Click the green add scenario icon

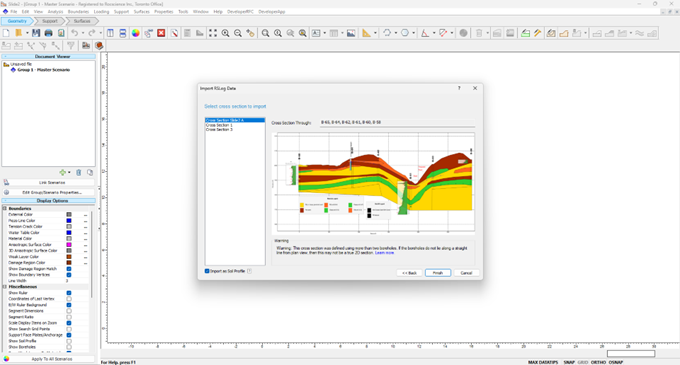63,173
